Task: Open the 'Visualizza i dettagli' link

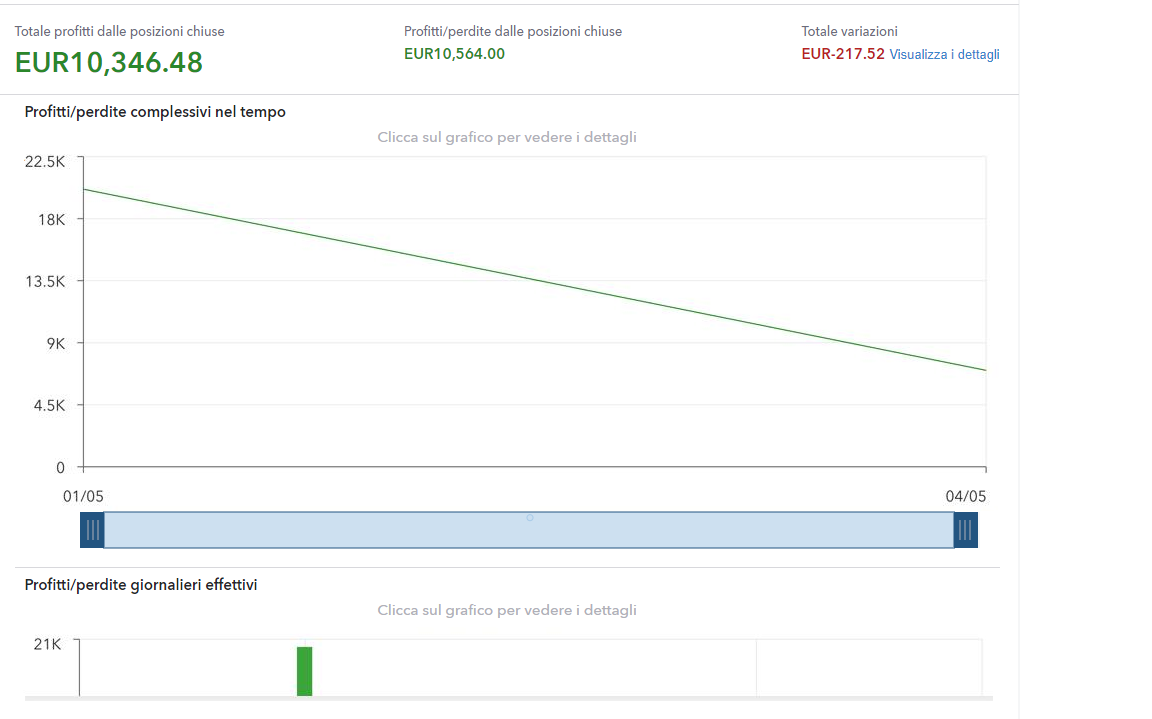Action: click(x=944, y=54)
